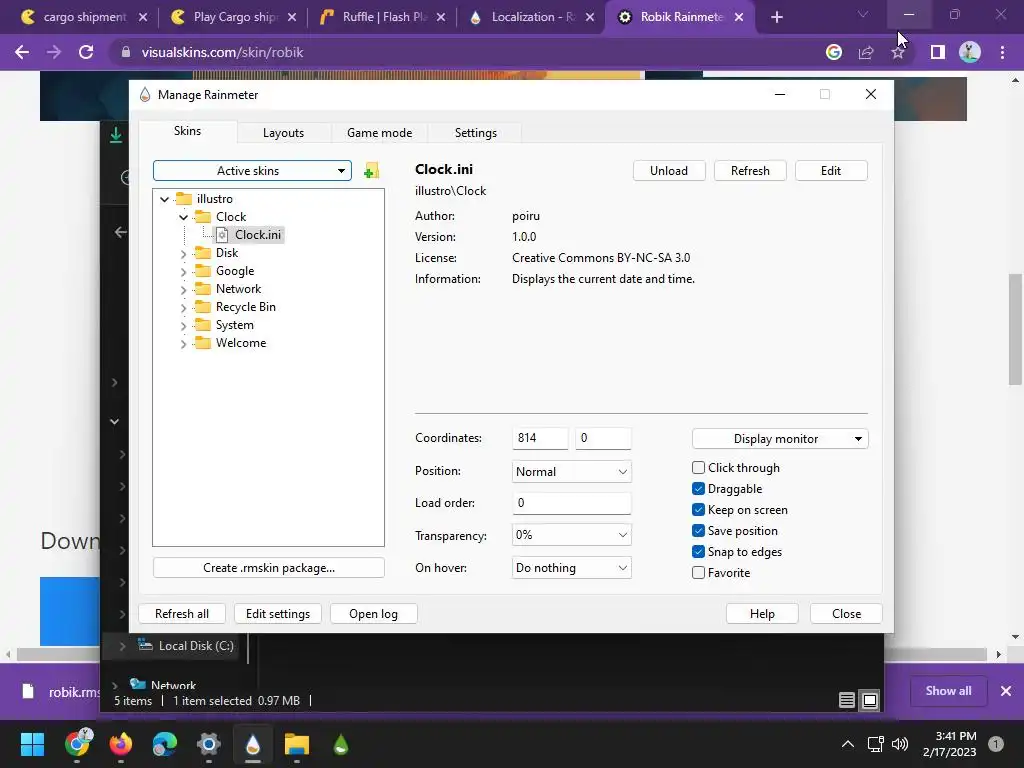Switch to Localization browser tab
Image resolution: width=1024 pixels, height=768 pixels.
(532, 17)
